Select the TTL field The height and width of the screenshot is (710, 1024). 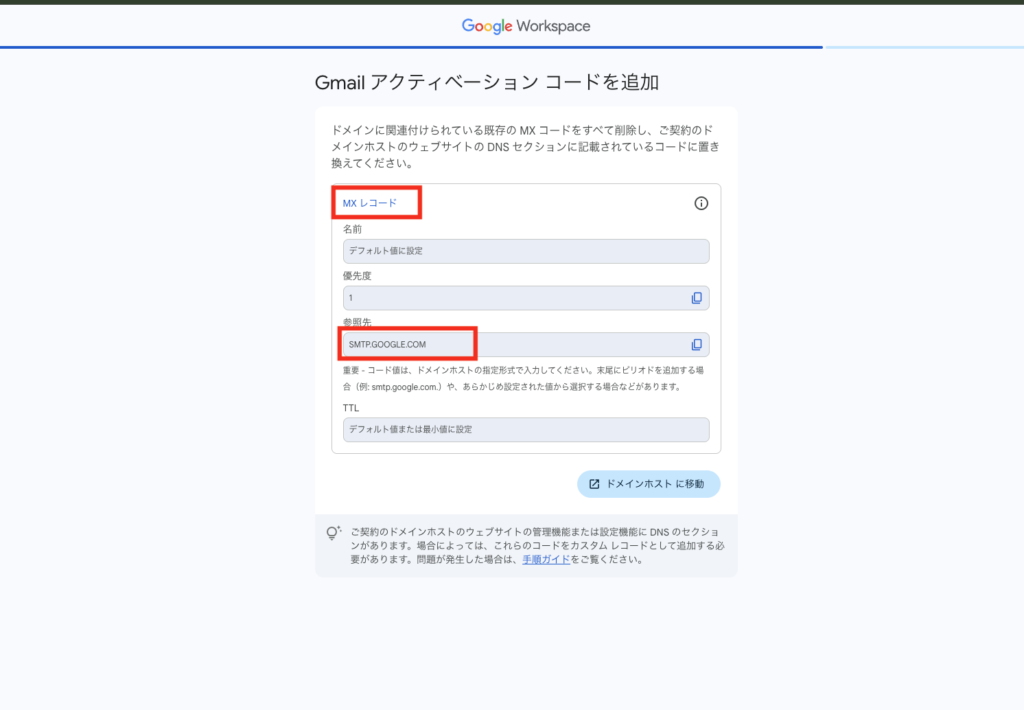(525, 429)
